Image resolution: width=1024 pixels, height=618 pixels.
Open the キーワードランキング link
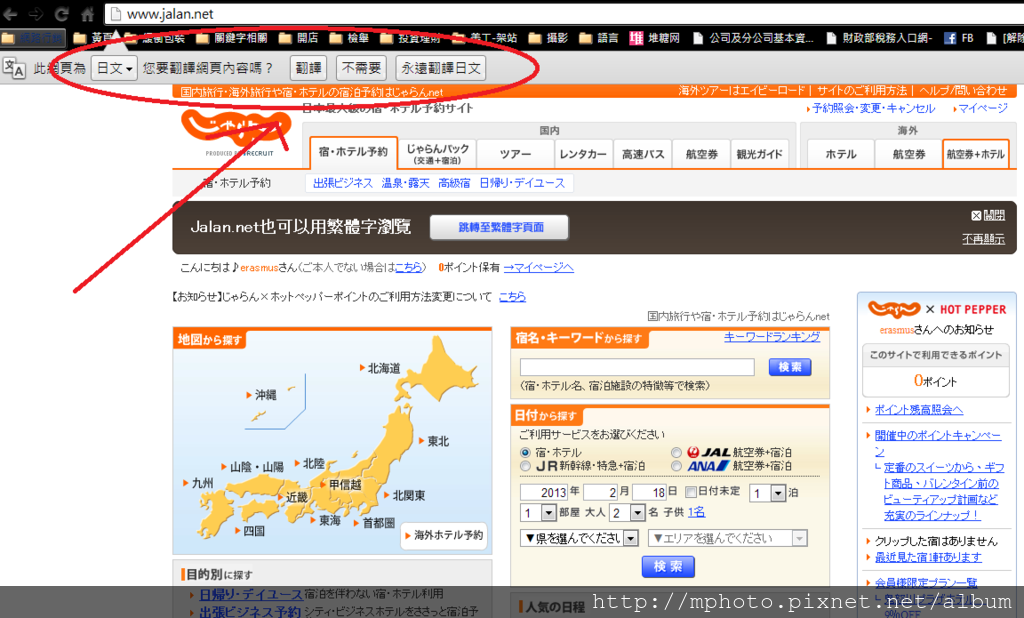pos(772,336)
